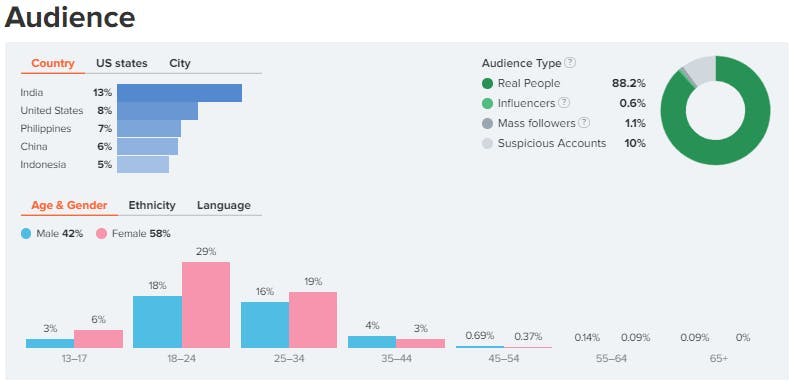The width and height of the screenshot is (795, 386).
Task: Toggle the Female pink legend circle
Action: coord(101,234)
